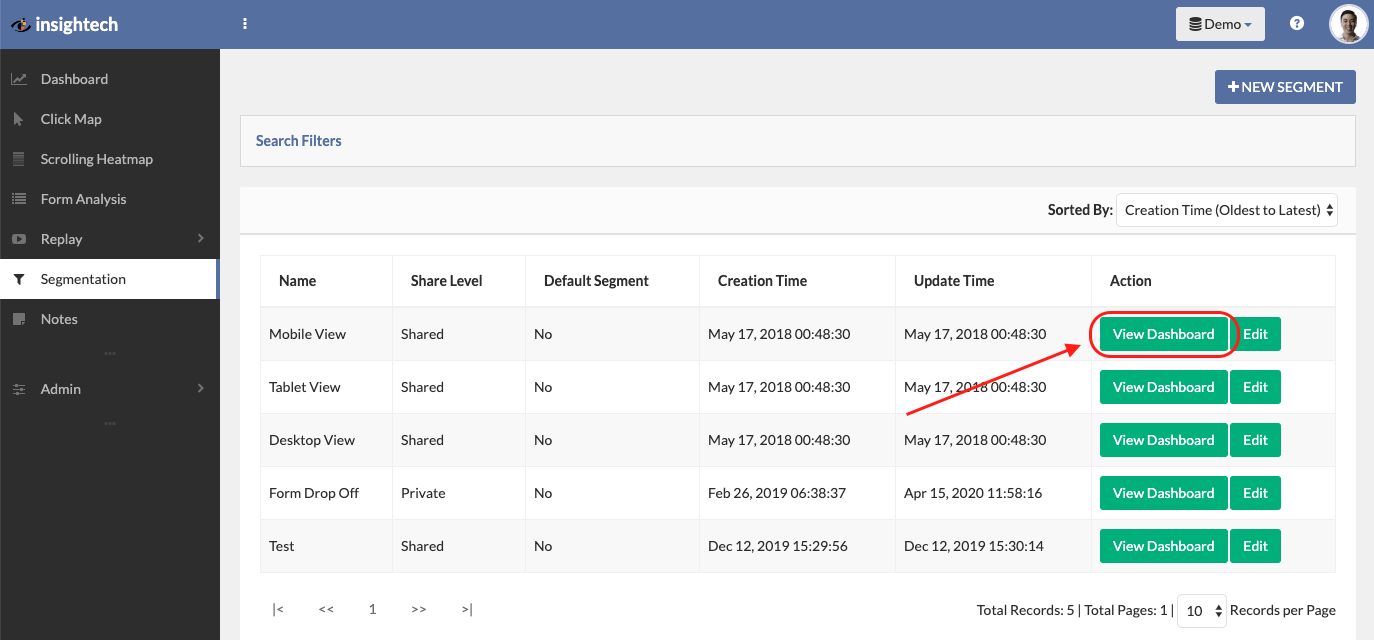Edit the Mobile View segment

[1255, 334]
